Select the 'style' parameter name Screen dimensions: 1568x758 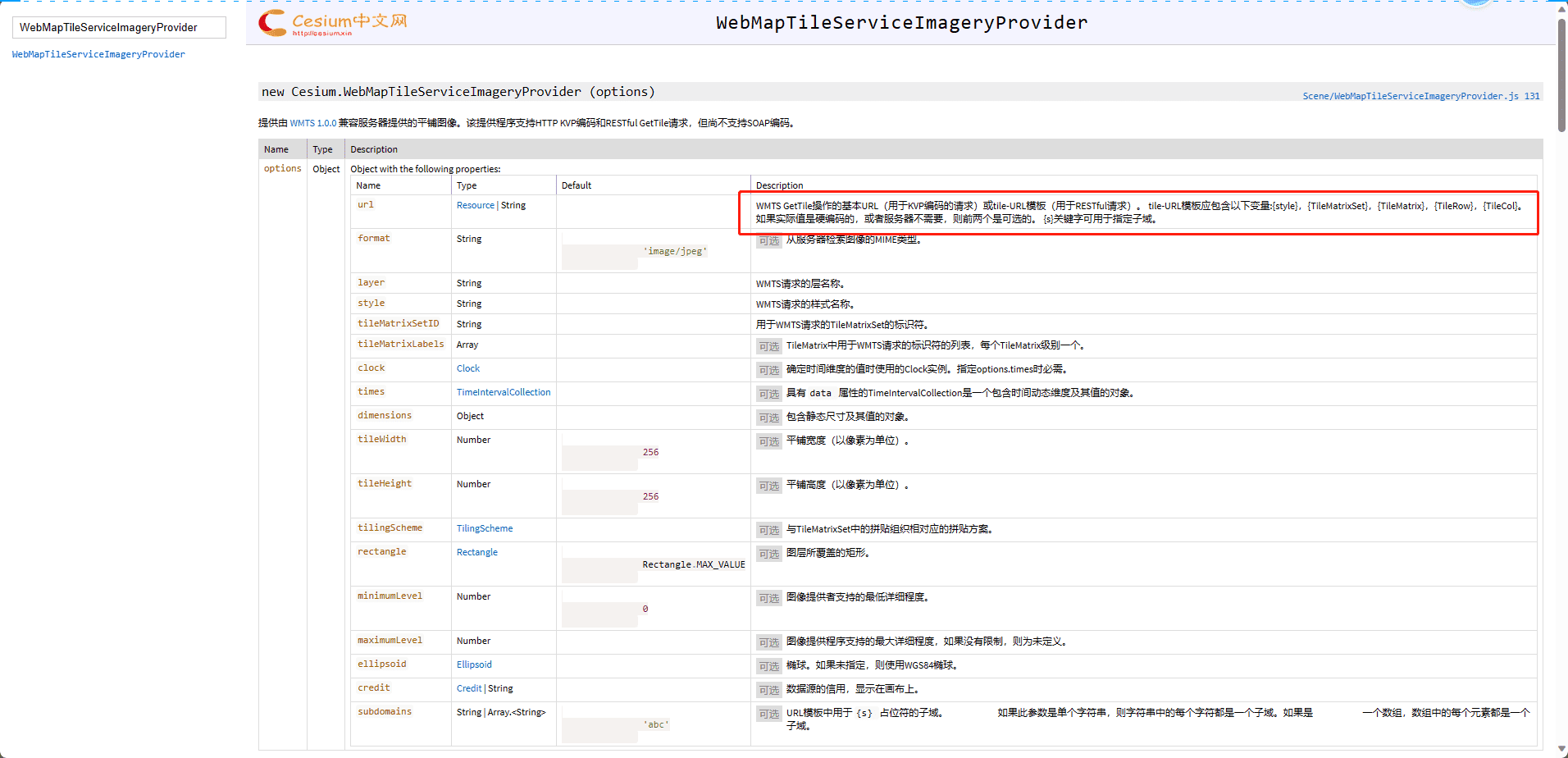point(371,303)
